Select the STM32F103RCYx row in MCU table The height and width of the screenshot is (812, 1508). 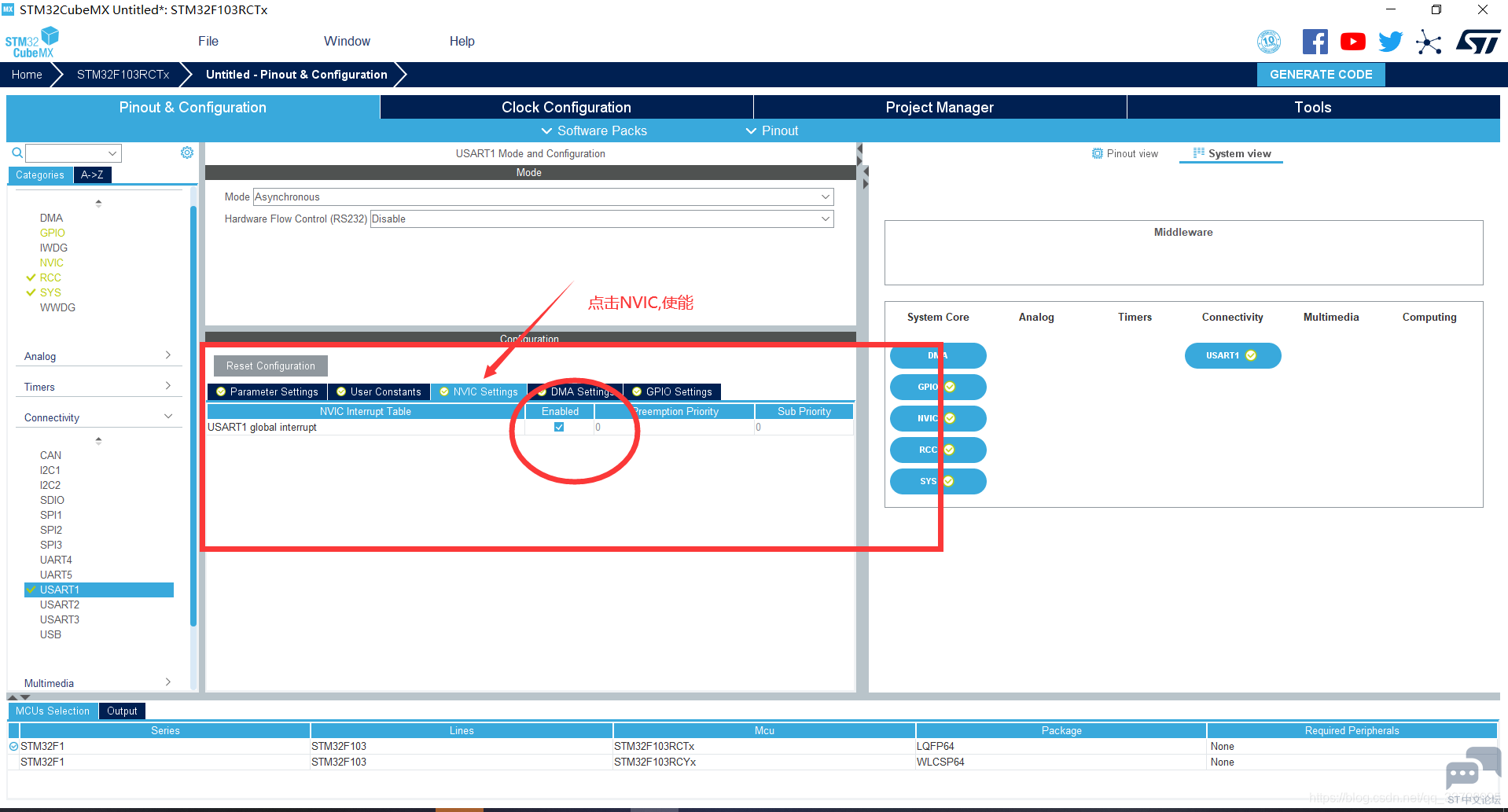tap(752, 762)
